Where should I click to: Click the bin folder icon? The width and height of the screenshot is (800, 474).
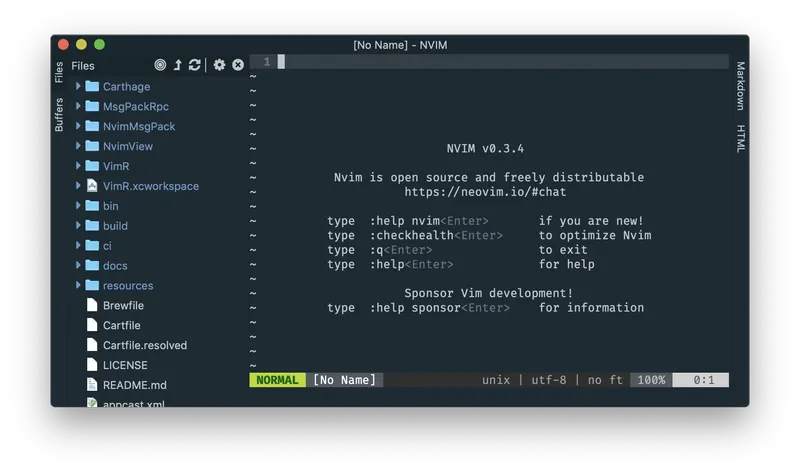(x=92, y=206)
